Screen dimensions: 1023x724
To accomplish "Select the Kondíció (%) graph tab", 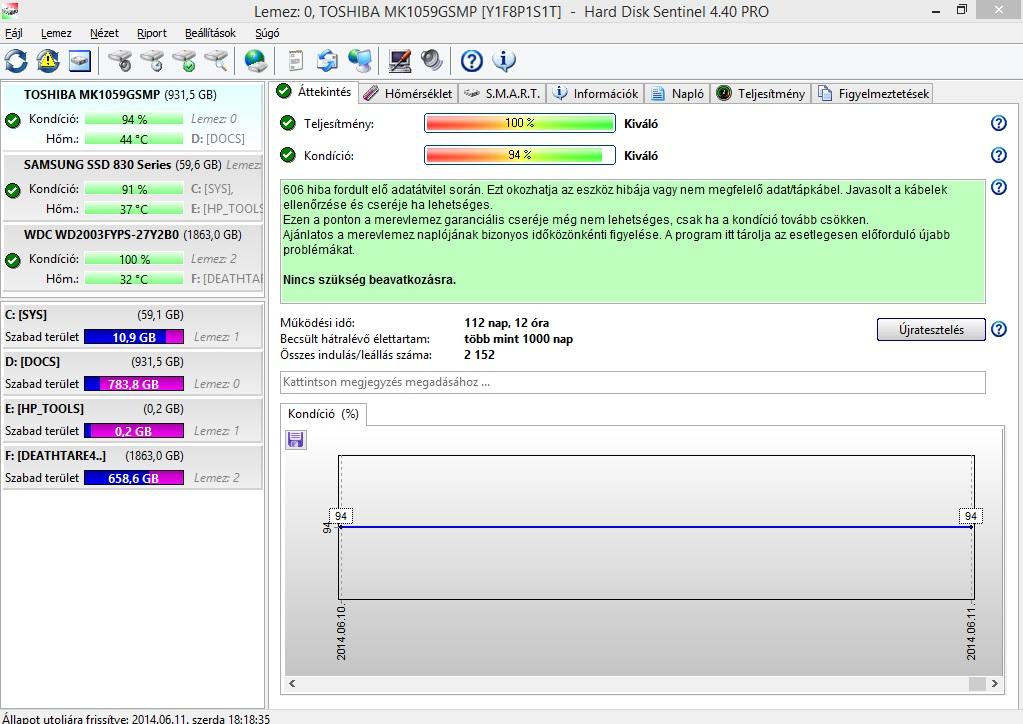I will (x=324, y=414).
